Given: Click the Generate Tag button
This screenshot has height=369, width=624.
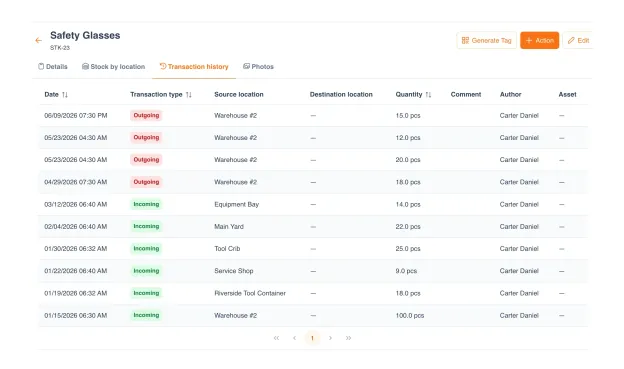Looking at the screenshot, I should point(486,40).
